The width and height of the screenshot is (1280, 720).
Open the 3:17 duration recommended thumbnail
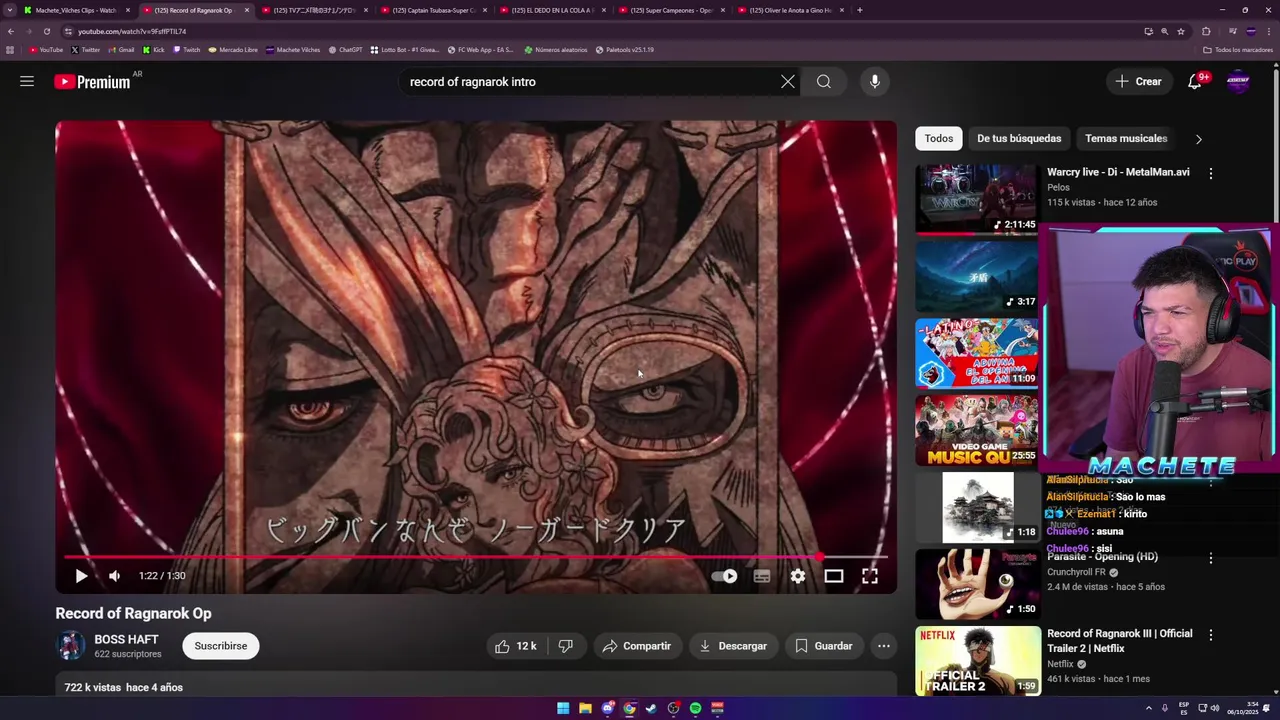(x=977, y=276)
